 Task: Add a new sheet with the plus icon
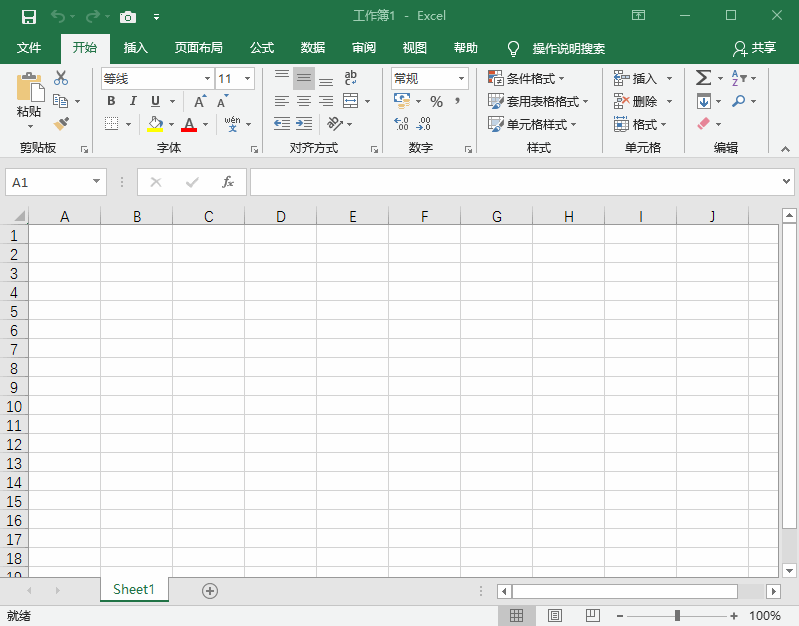[x=210, y=590]
